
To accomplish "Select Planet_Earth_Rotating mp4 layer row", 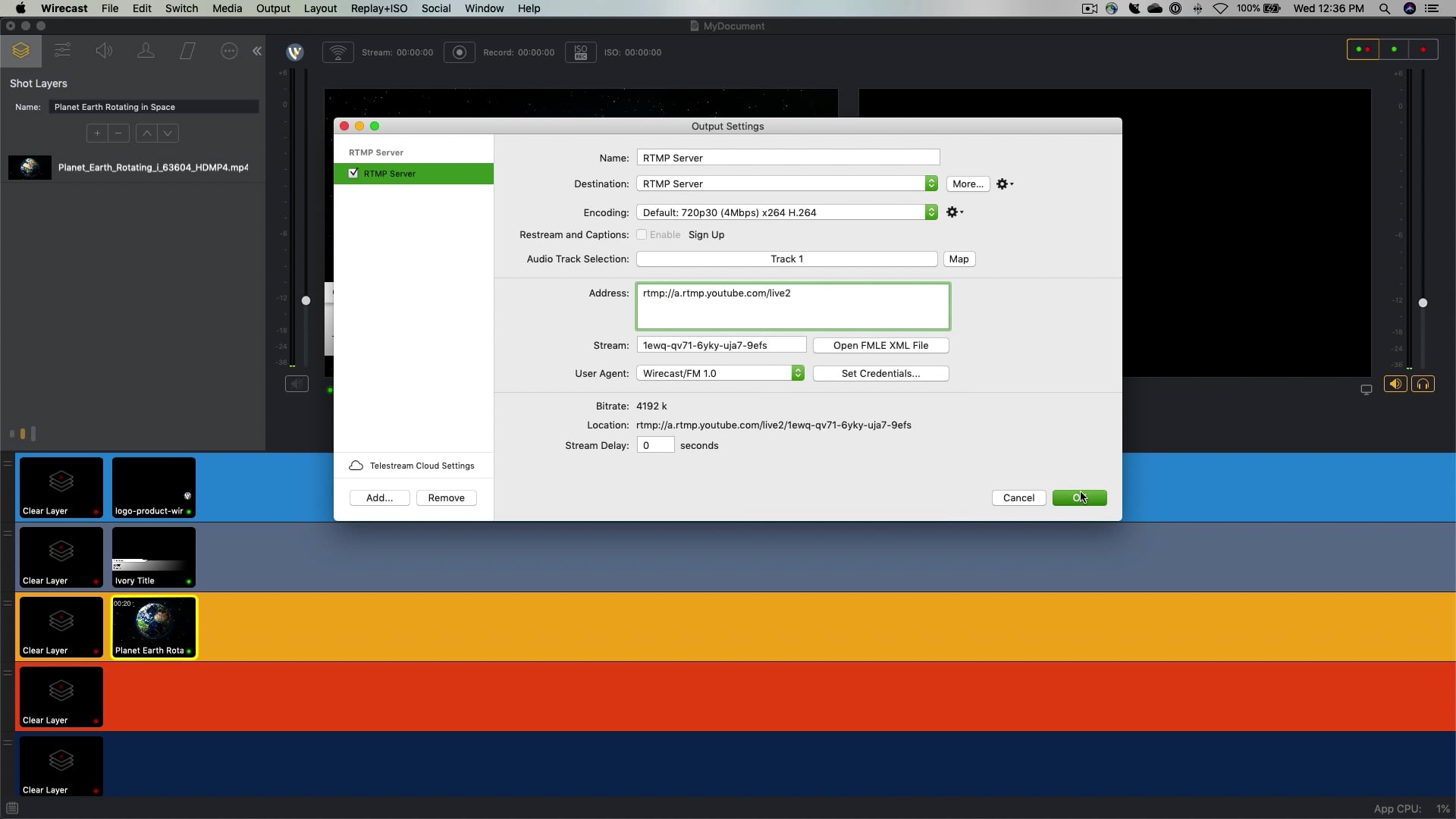I will 133,168.
